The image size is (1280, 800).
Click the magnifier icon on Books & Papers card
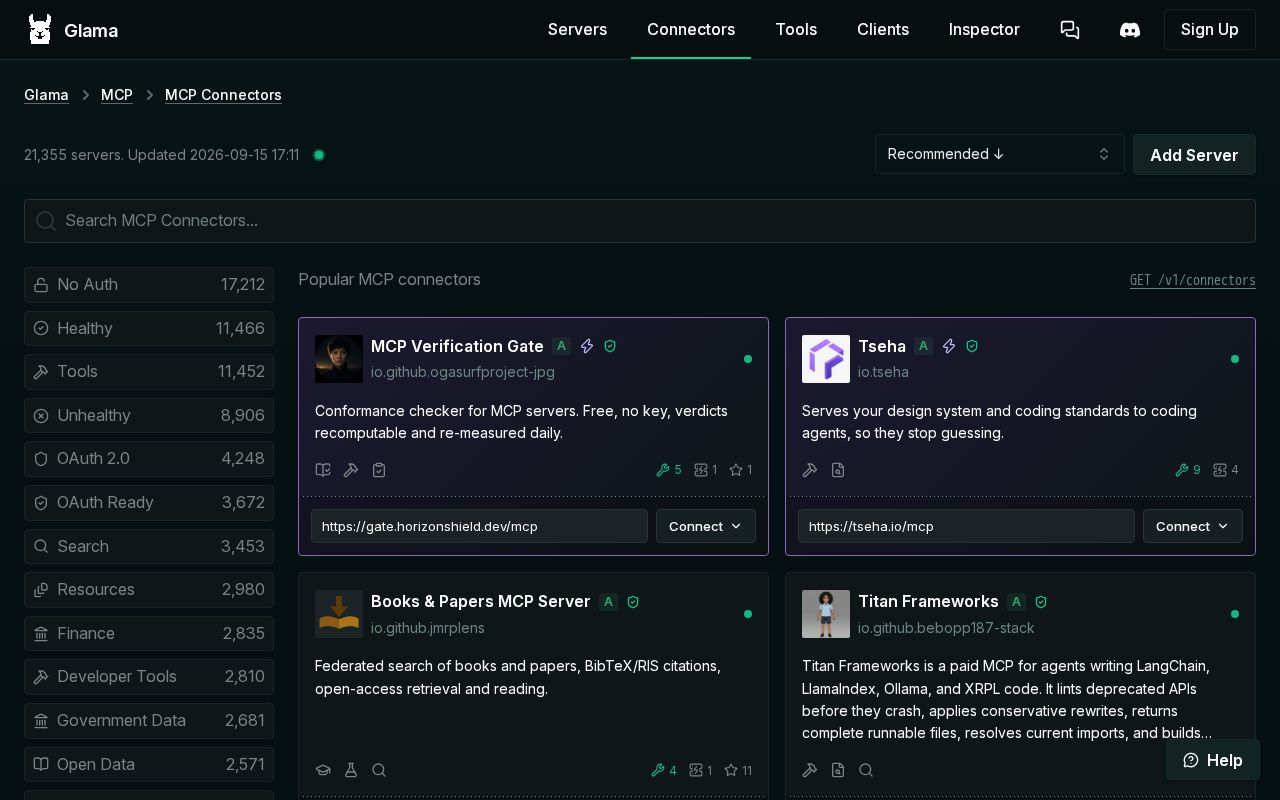click(x=379, y=770)
